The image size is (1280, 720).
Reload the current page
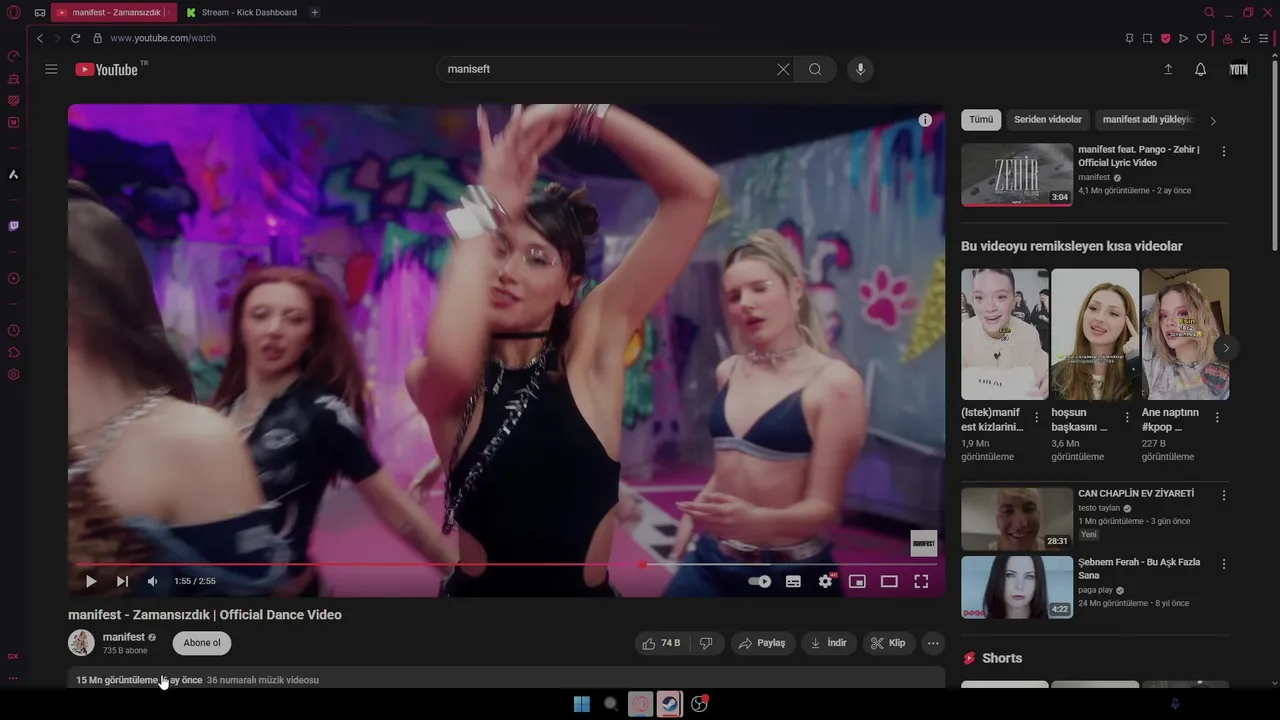point(75,38)
